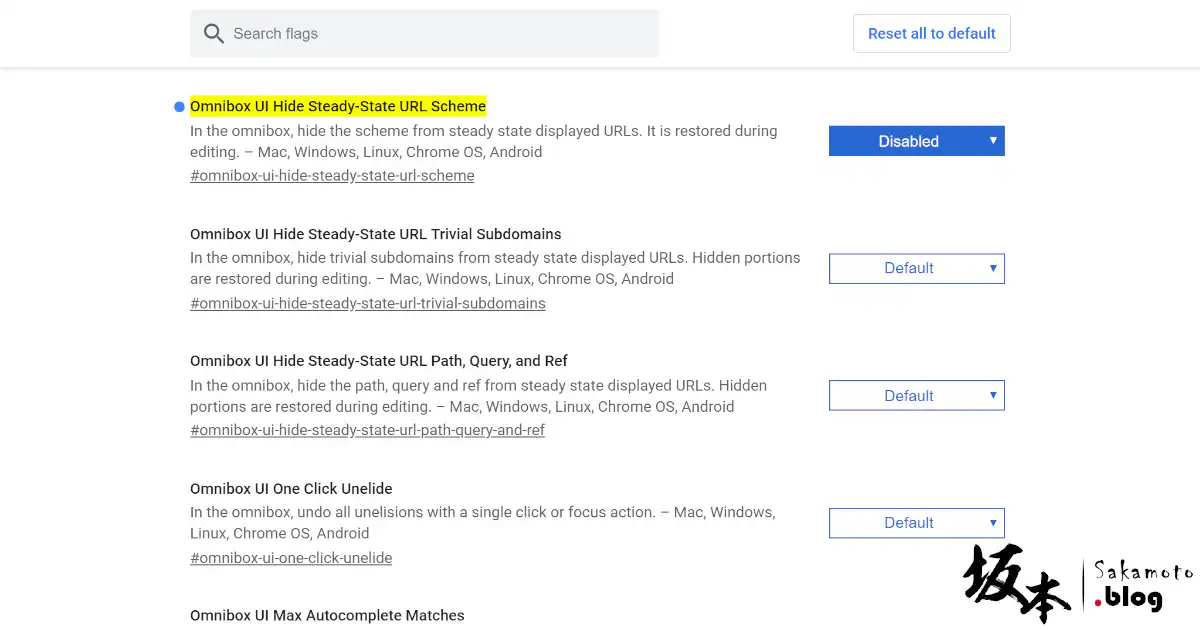Click the magnifier icon in search bar
The image size is (1200, 630).
click(213, 34)
